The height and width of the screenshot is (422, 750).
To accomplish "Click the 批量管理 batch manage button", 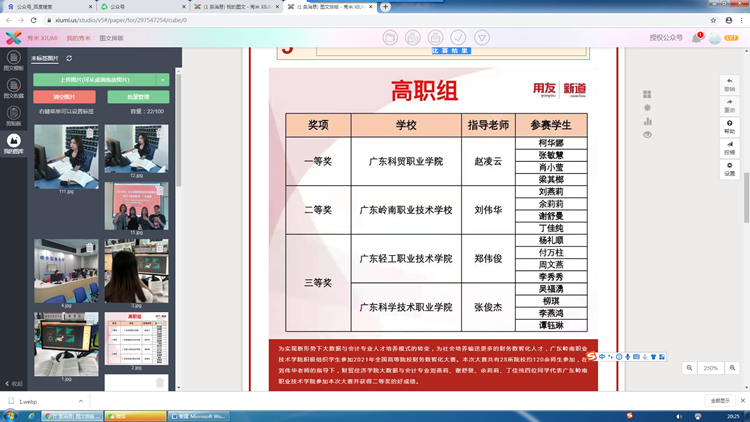I will 138,97.
